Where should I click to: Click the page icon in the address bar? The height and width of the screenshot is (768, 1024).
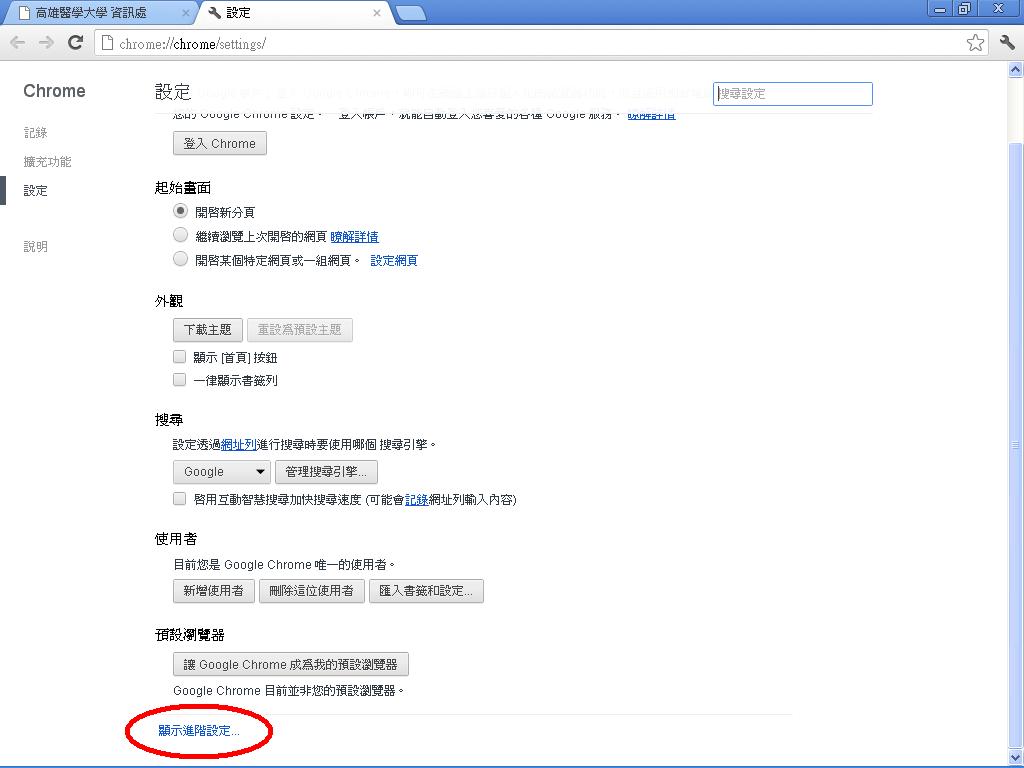coord(108,44)
